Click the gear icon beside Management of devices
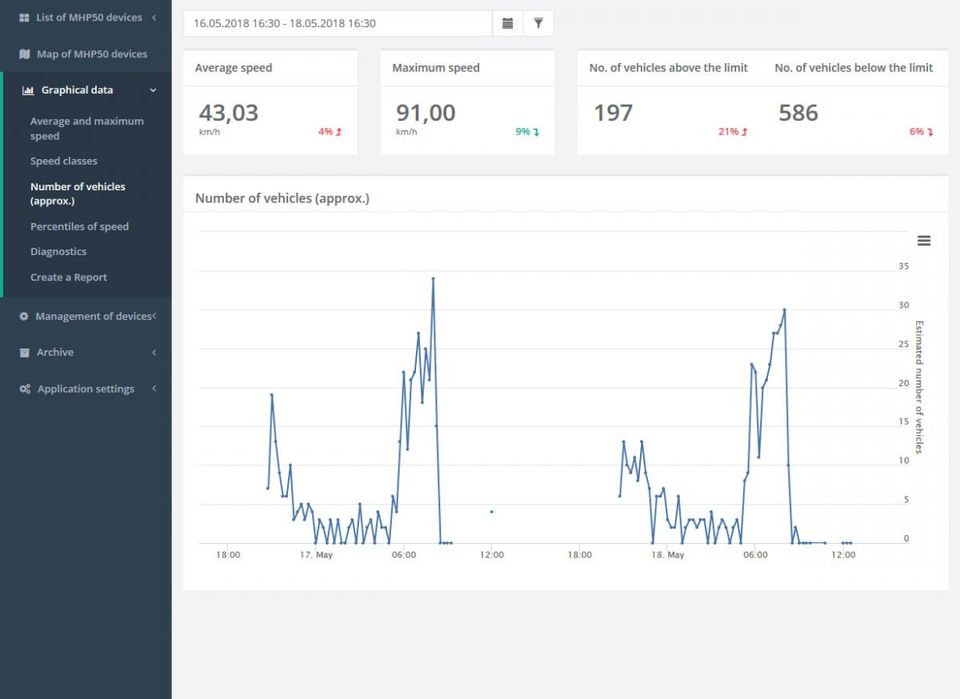960x699 pixels. [x=24, y=316]
